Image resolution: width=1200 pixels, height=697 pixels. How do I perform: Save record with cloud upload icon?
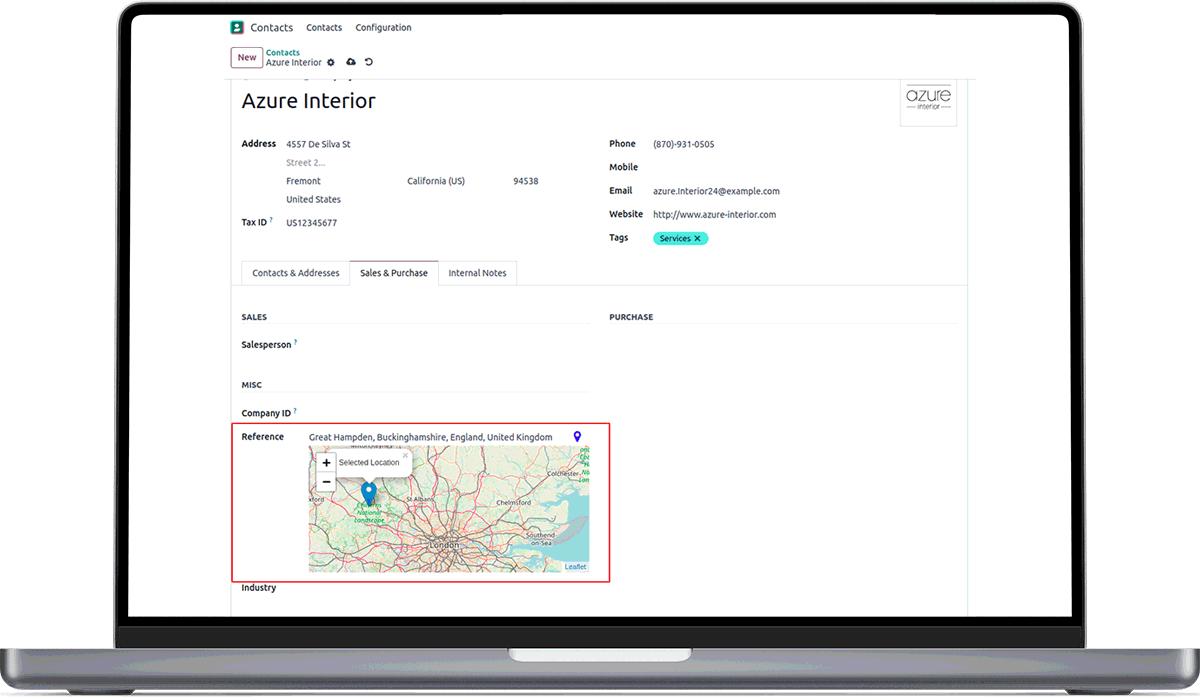click(350, 62)
